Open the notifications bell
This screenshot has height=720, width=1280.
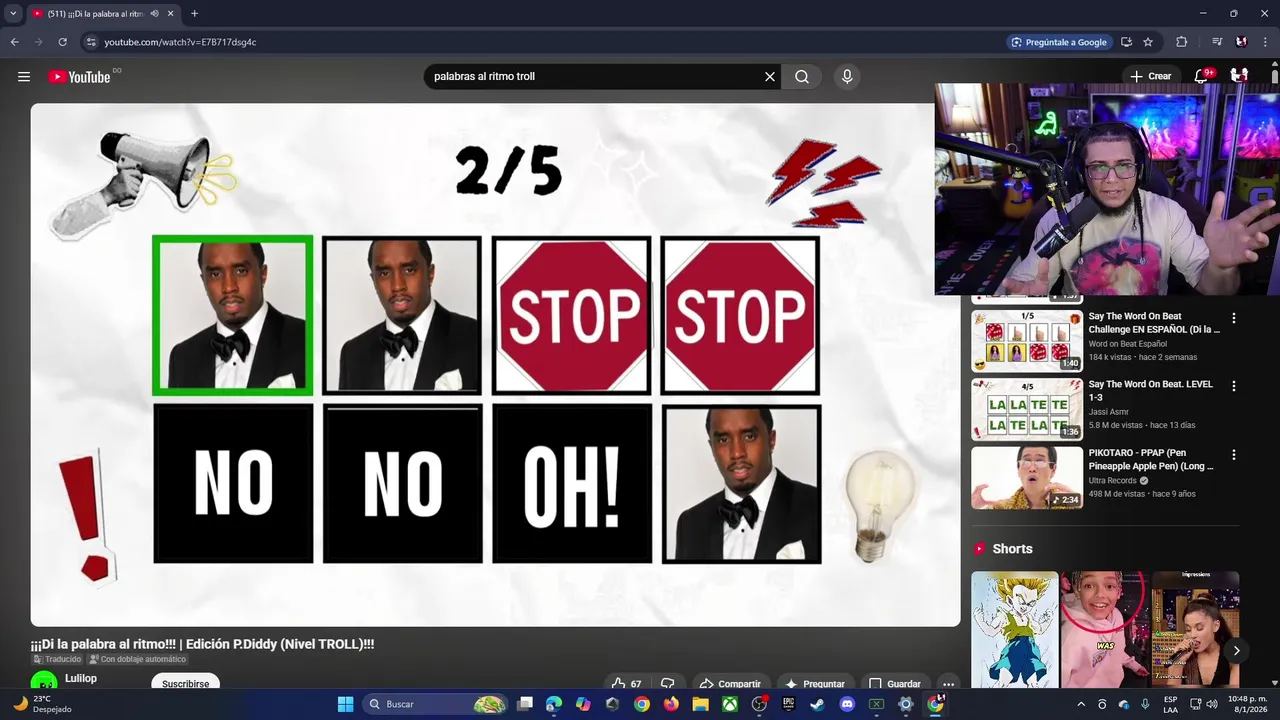point(1203,76)
